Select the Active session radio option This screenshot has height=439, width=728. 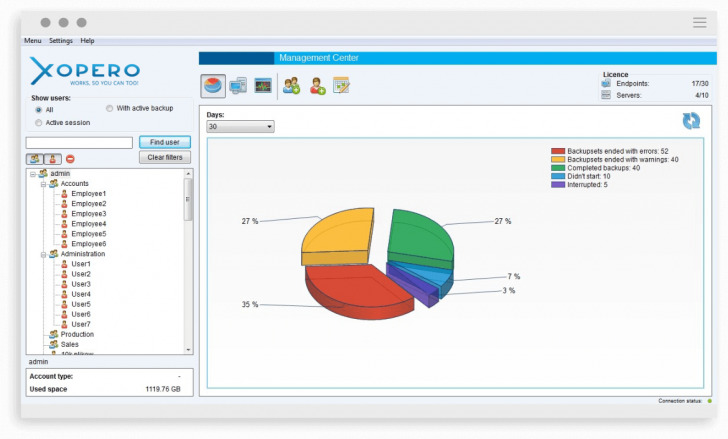click(38, 123)
